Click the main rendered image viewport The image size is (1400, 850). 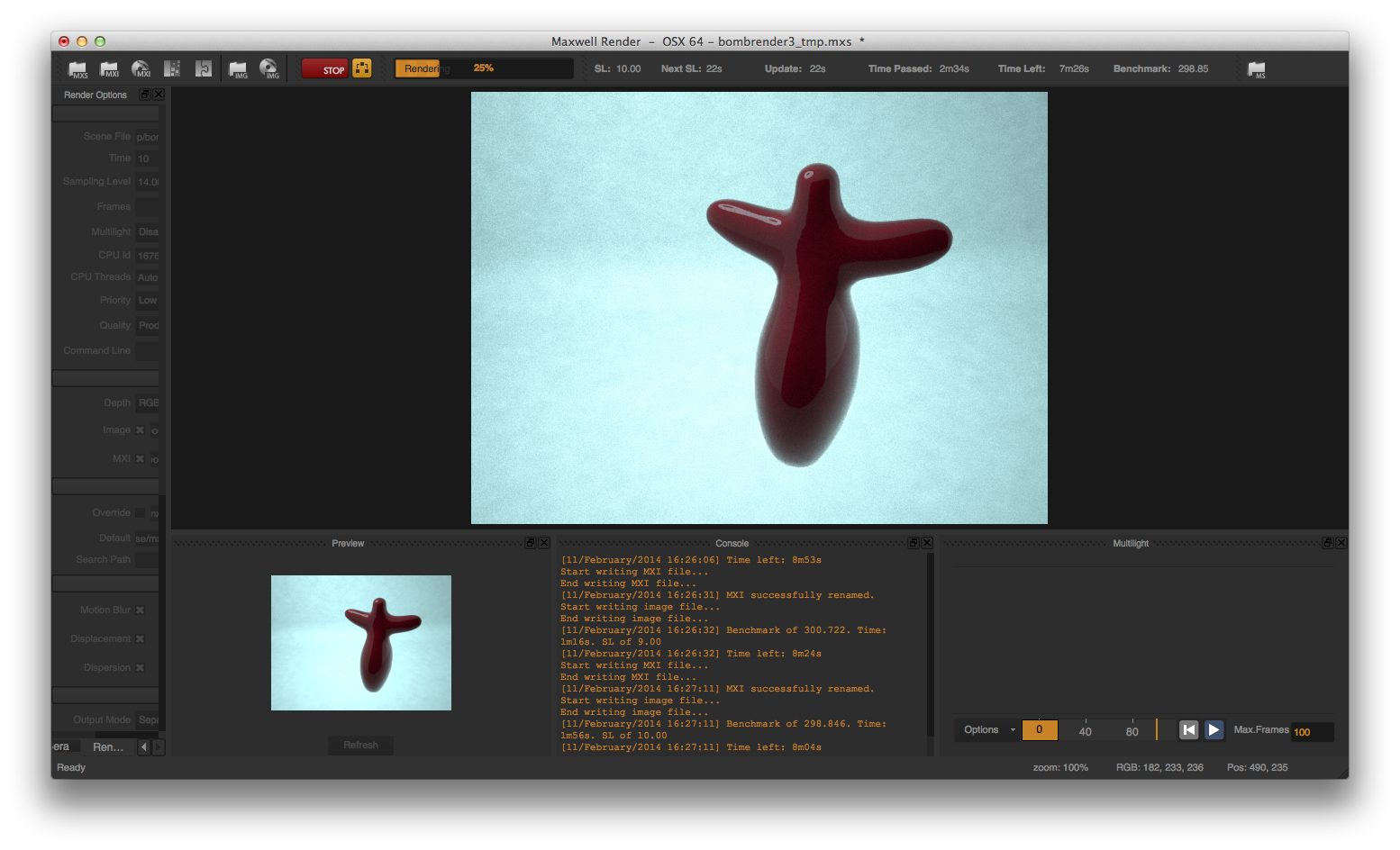759,308
